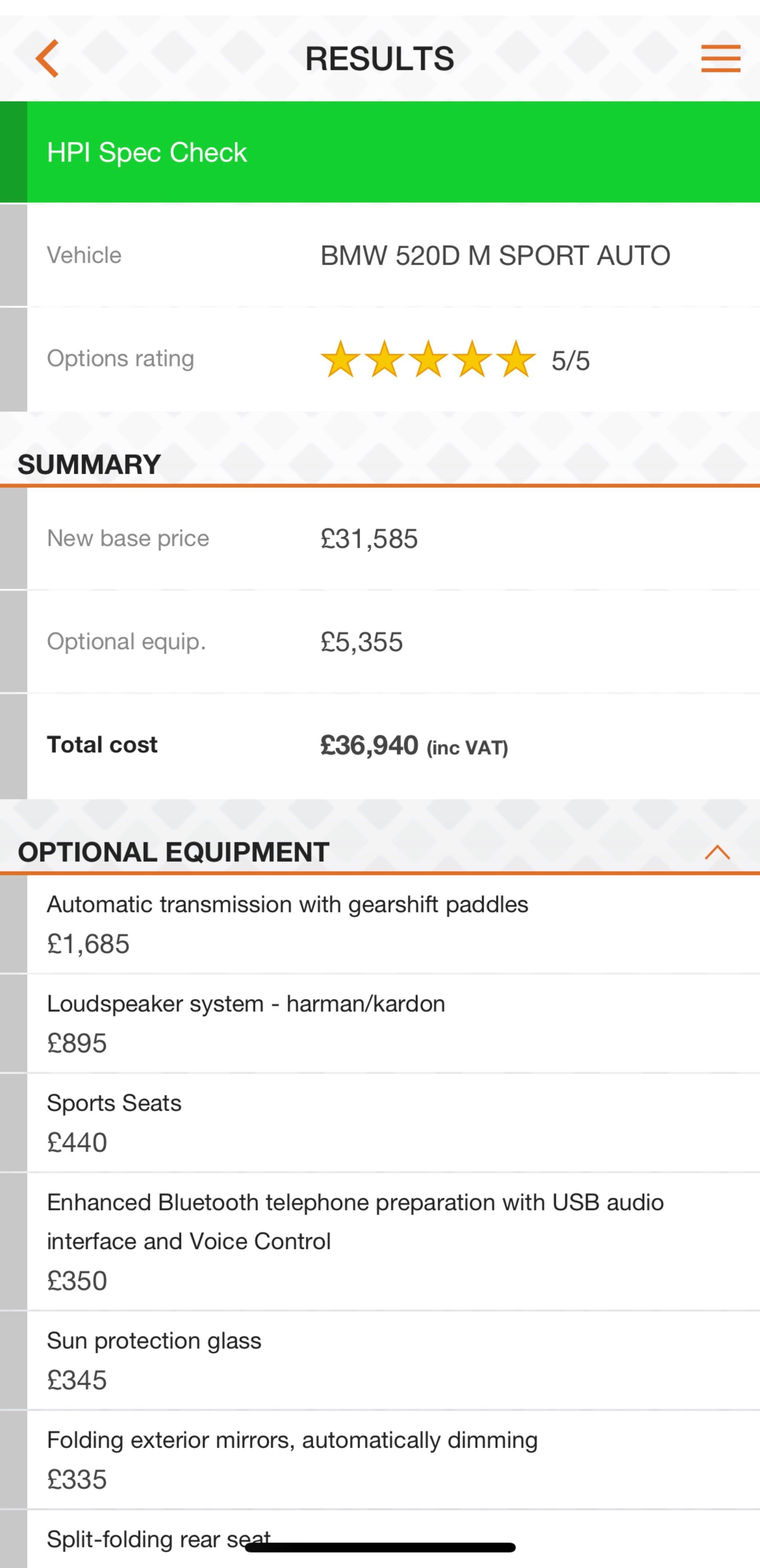Collapse the Optional Equipment section
The image size is (760, 1568).
(x=717, y=852)
